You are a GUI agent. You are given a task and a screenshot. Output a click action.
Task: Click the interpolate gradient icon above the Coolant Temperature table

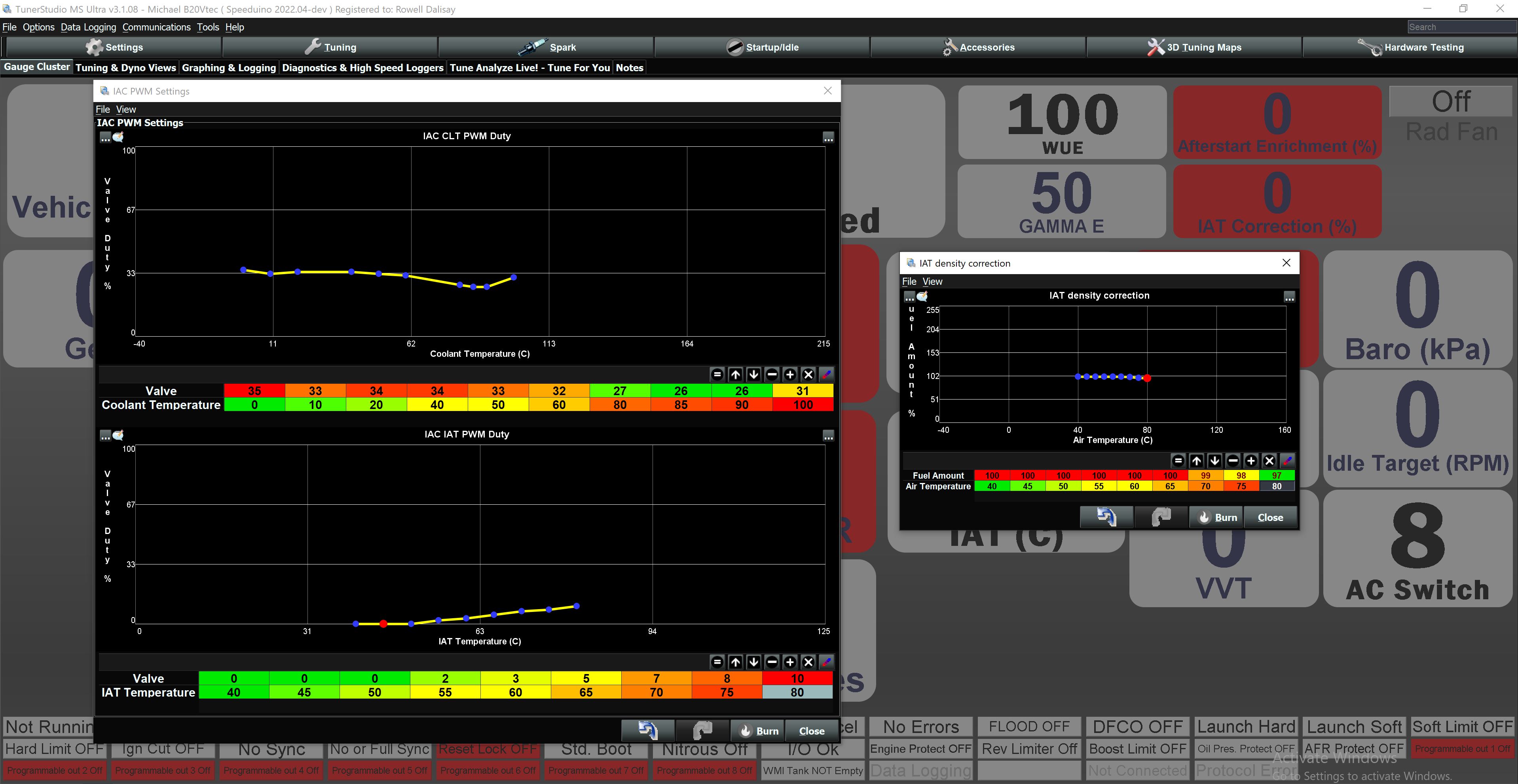click(826, 375)
